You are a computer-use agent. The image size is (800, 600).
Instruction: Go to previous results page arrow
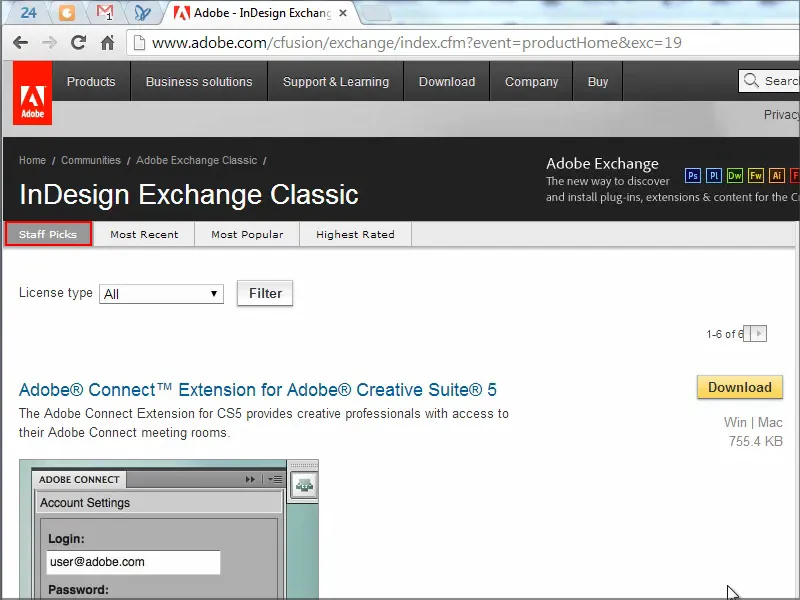click(747, 334)
